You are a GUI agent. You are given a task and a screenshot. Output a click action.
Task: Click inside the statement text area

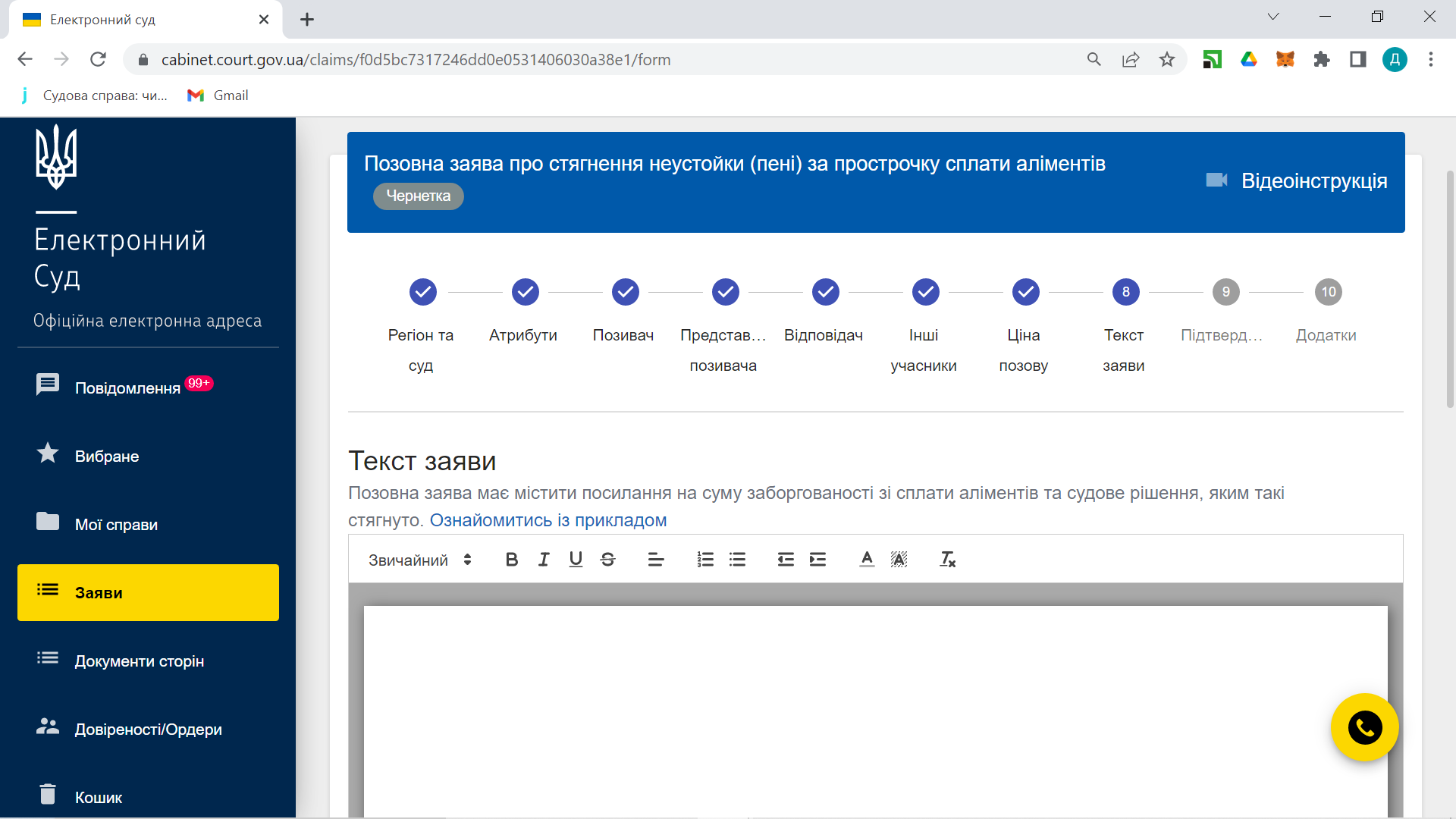coord(875,705)
